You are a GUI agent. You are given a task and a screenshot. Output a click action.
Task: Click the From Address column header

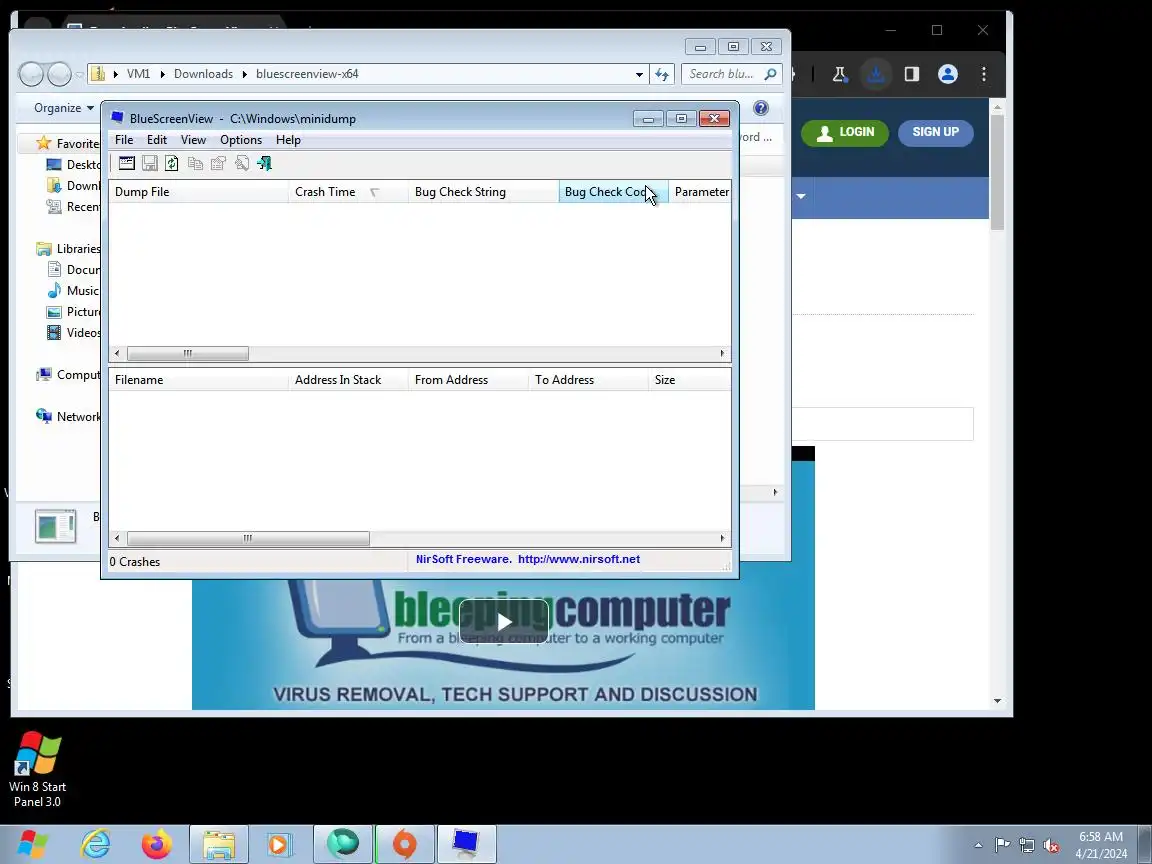point(469,380)
